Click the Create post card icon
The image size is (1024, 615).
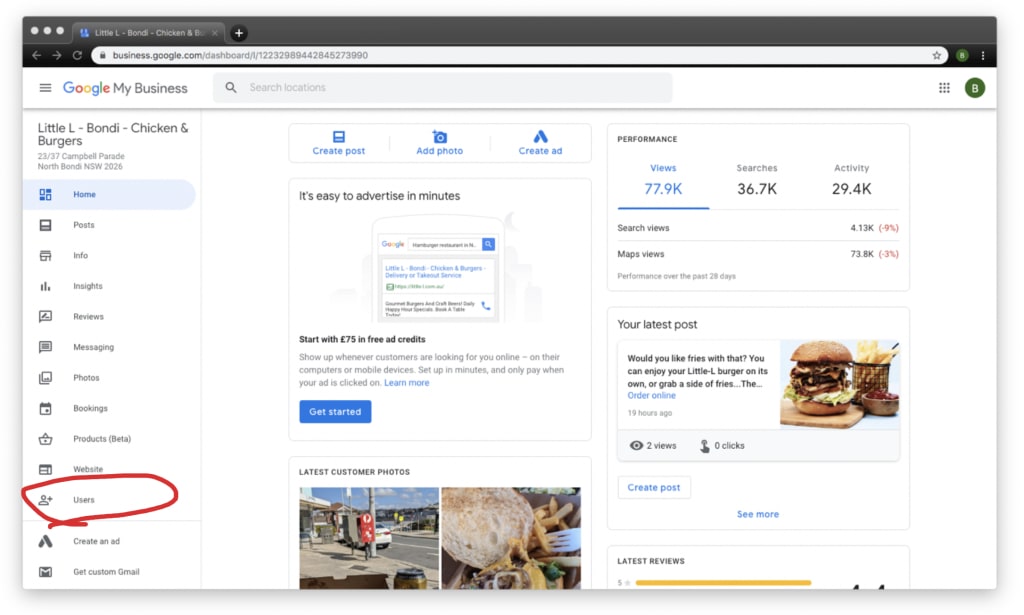(x=338, y=136)
